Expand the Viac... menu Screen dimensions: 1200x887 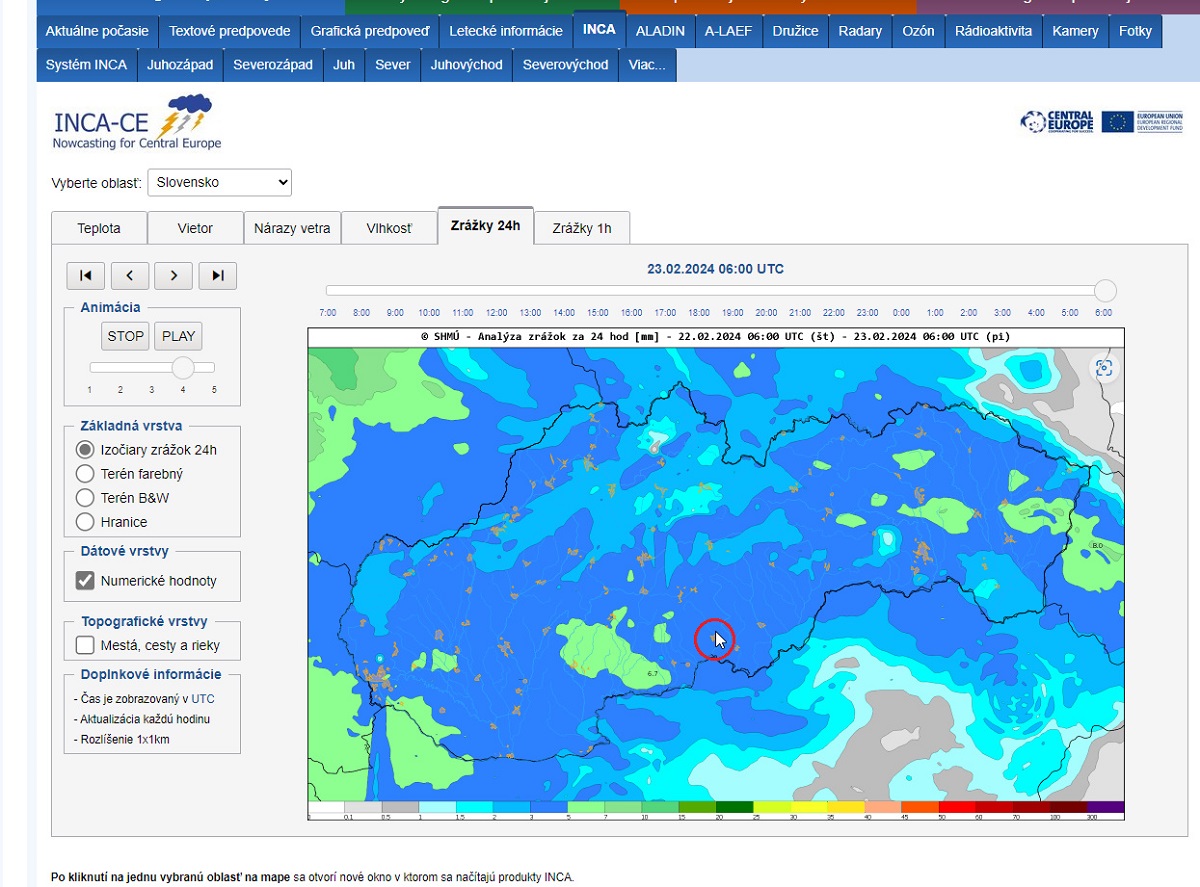click(x=647, y=65)
